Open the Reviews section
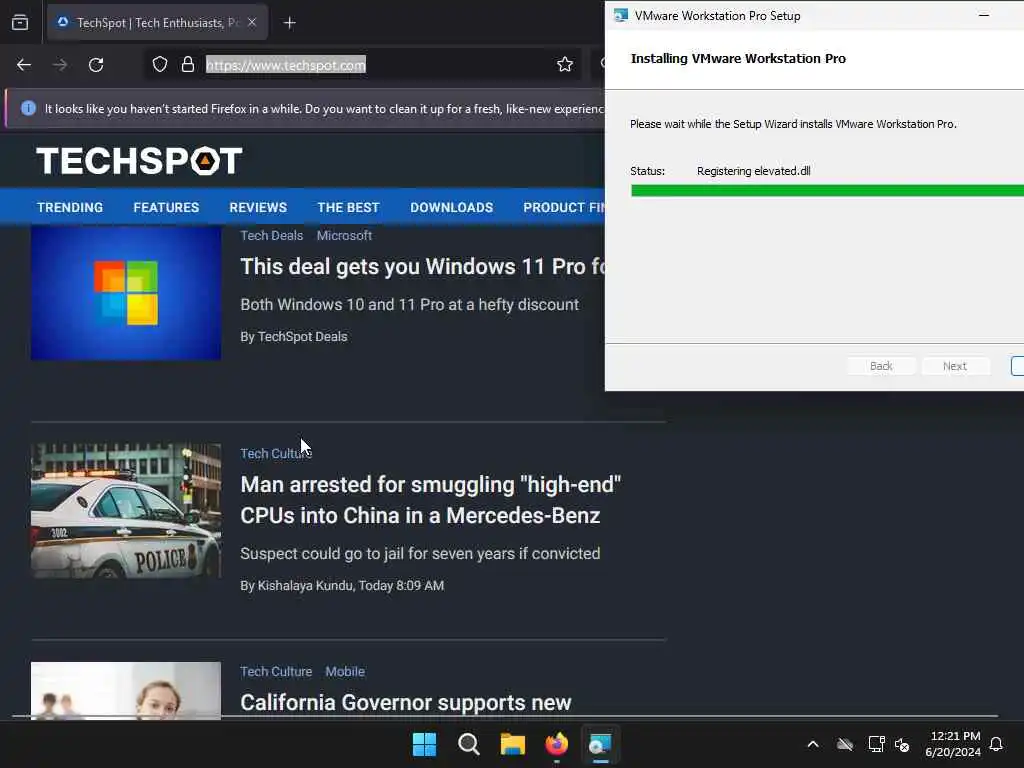 [x=258, y=207]
